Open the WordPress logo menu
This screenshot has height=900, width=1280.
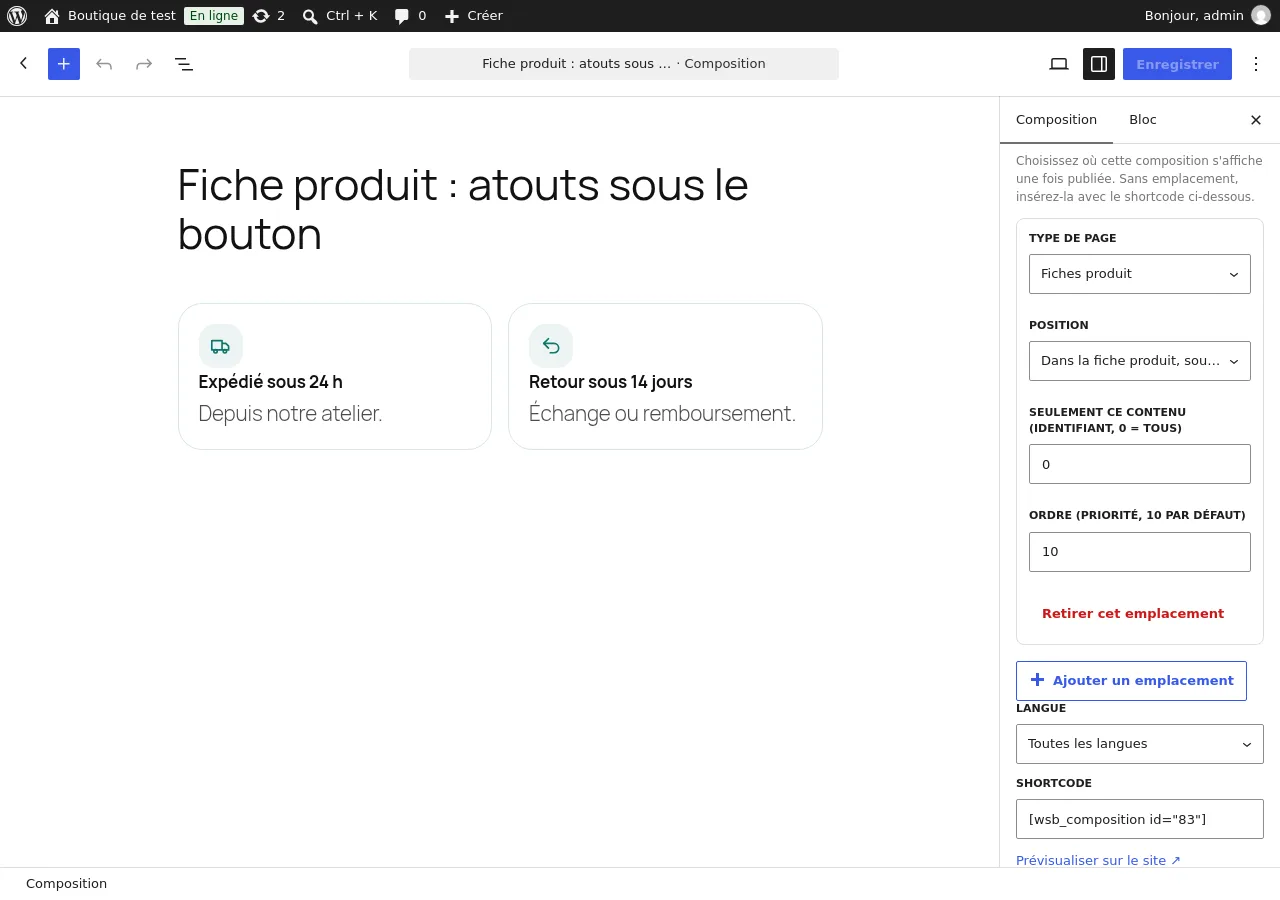click(17, 16)
